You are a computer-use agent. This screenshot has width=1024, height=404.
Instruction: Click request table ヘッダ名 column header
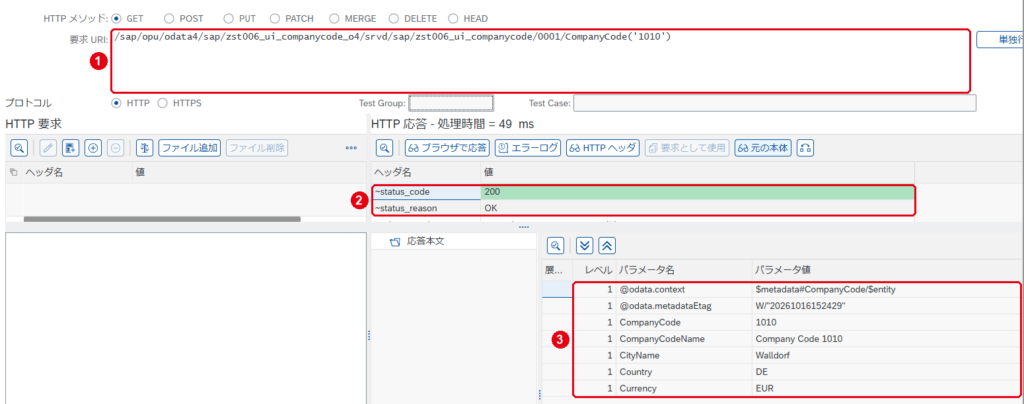77,172
